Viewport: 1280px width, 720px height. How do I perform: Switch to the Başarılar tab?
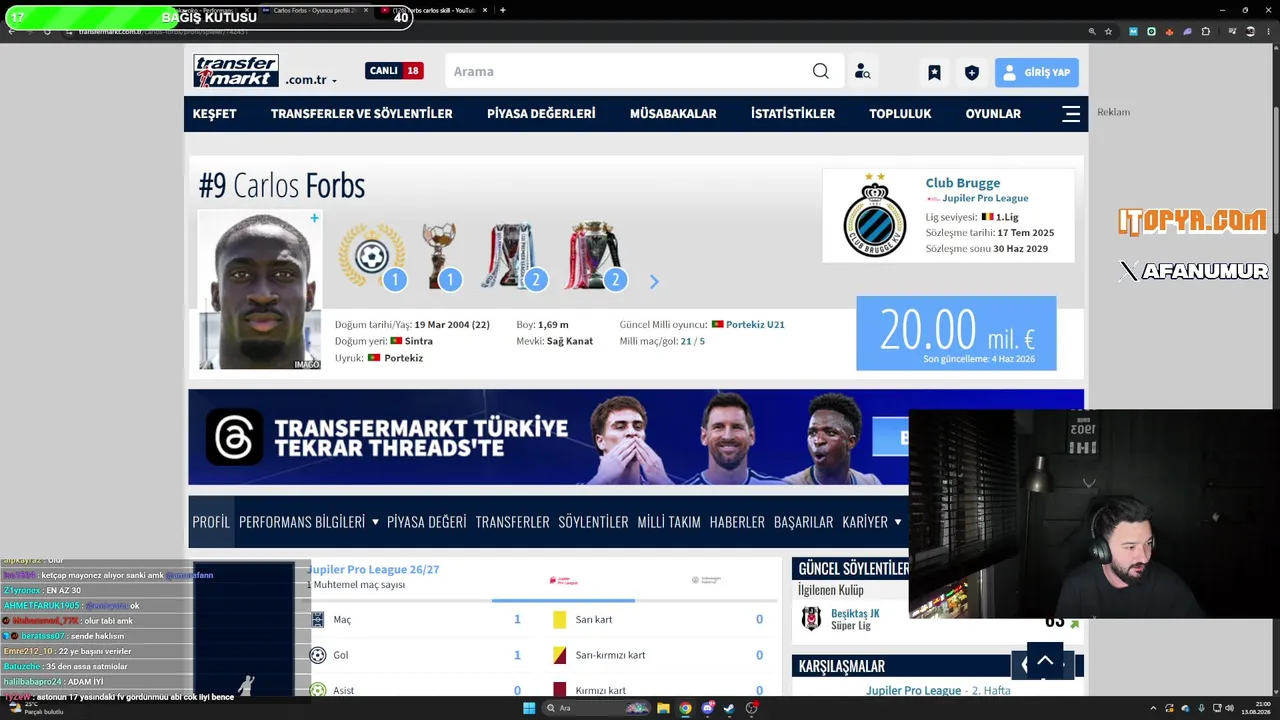(x=804, y=522)
